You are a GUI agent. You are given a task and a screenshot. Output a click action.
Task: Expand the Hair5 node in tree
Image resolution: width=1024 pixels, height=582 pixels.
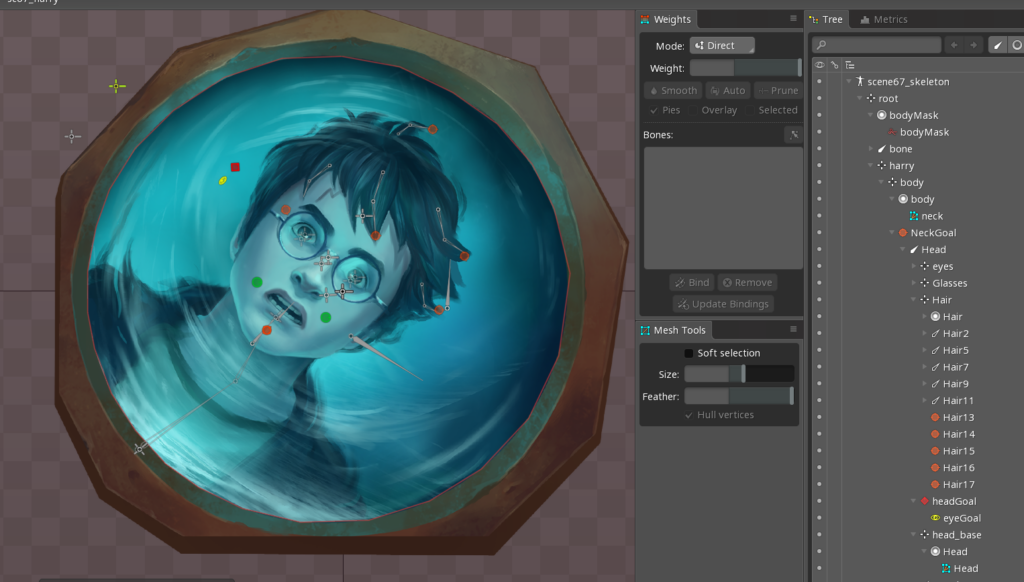[924, 350]
